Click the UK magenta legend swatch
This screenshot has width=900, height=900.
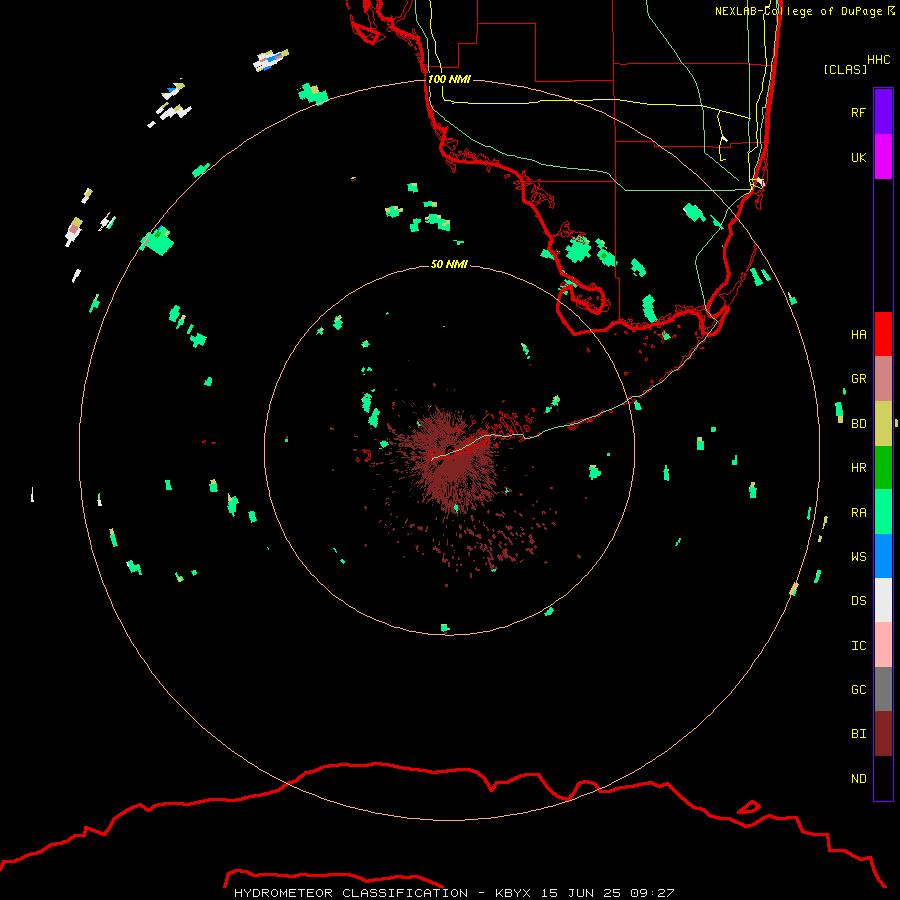coord(883,156)
